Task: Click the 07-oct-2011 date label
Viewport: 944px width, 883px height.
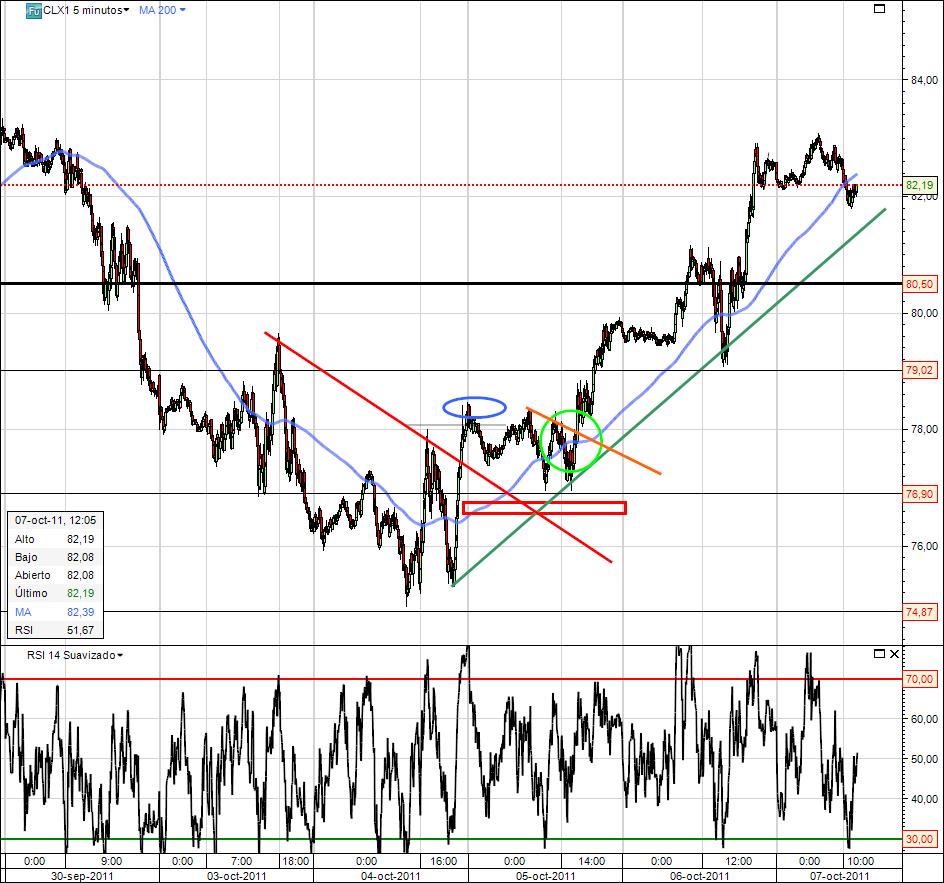Action: (839, 876)
